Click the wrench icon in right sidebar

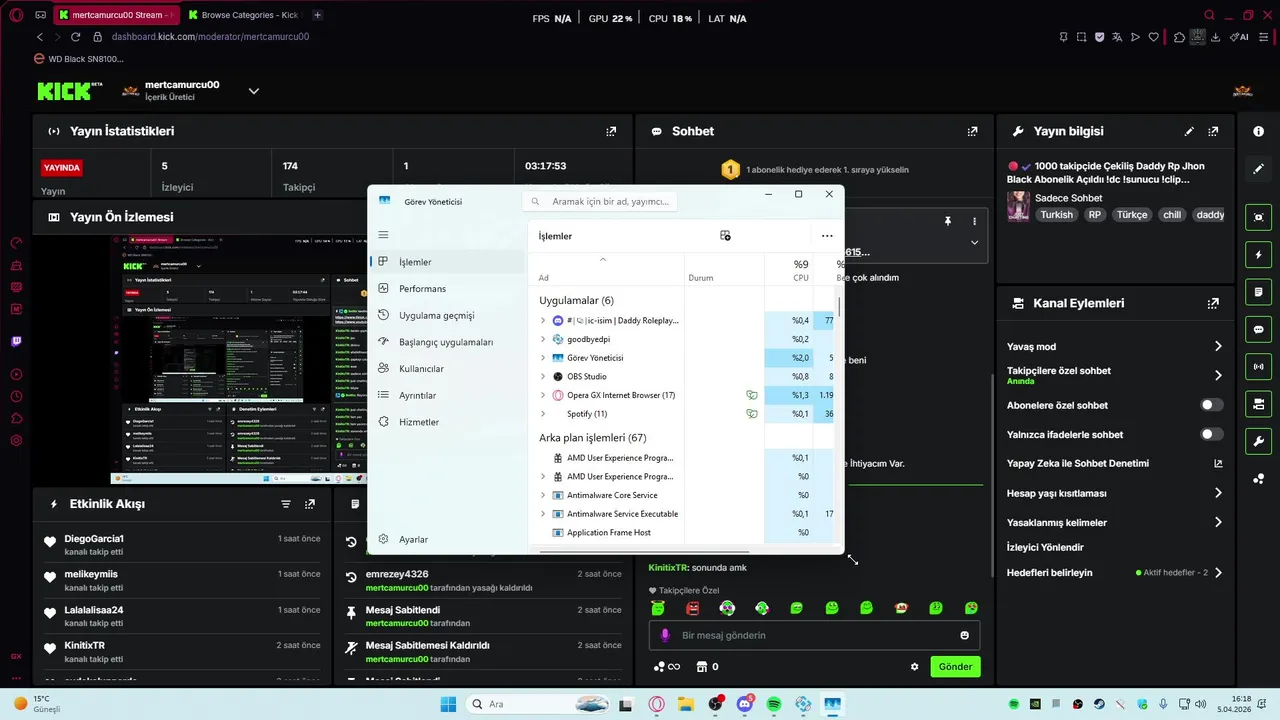1258,441
